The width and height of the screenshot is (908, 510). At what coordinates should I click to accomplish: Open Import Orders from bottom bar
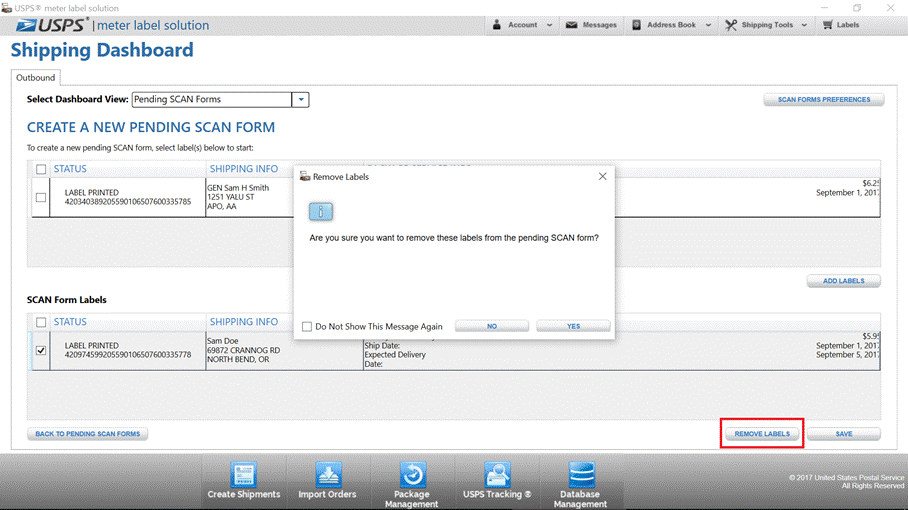pyautogui.click(x=327, y=481)
